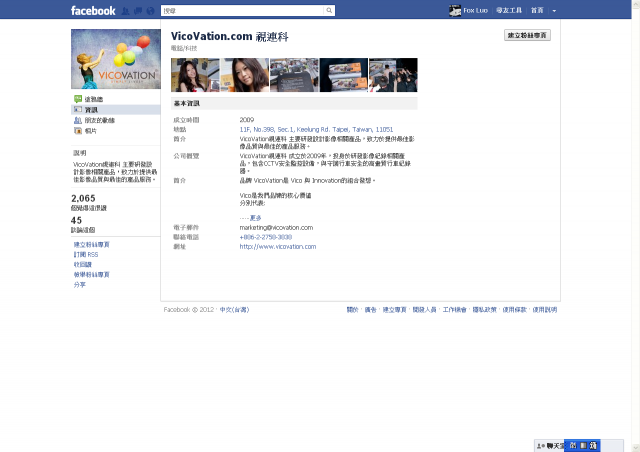
Task: Subscribe via RSS link in sidebar
Action: pos(86,254)
